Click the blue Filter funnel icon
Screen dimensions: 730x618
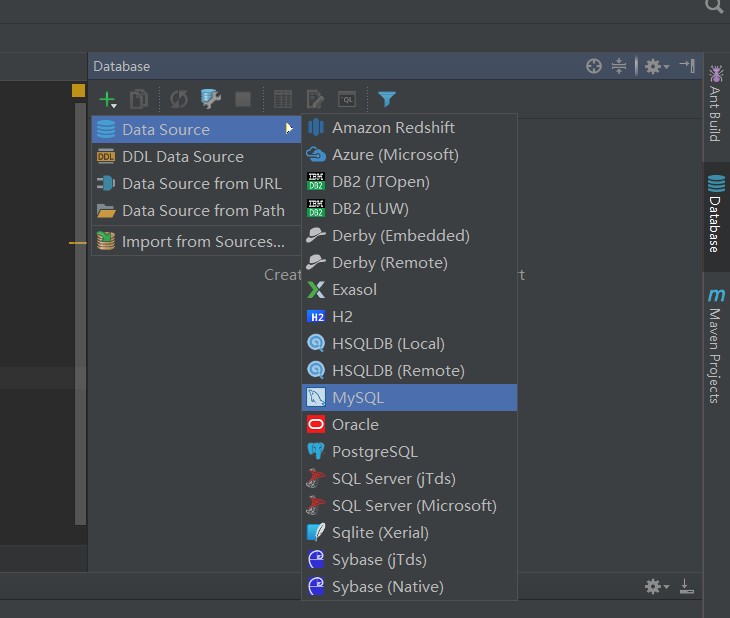[x=386, y=99]
